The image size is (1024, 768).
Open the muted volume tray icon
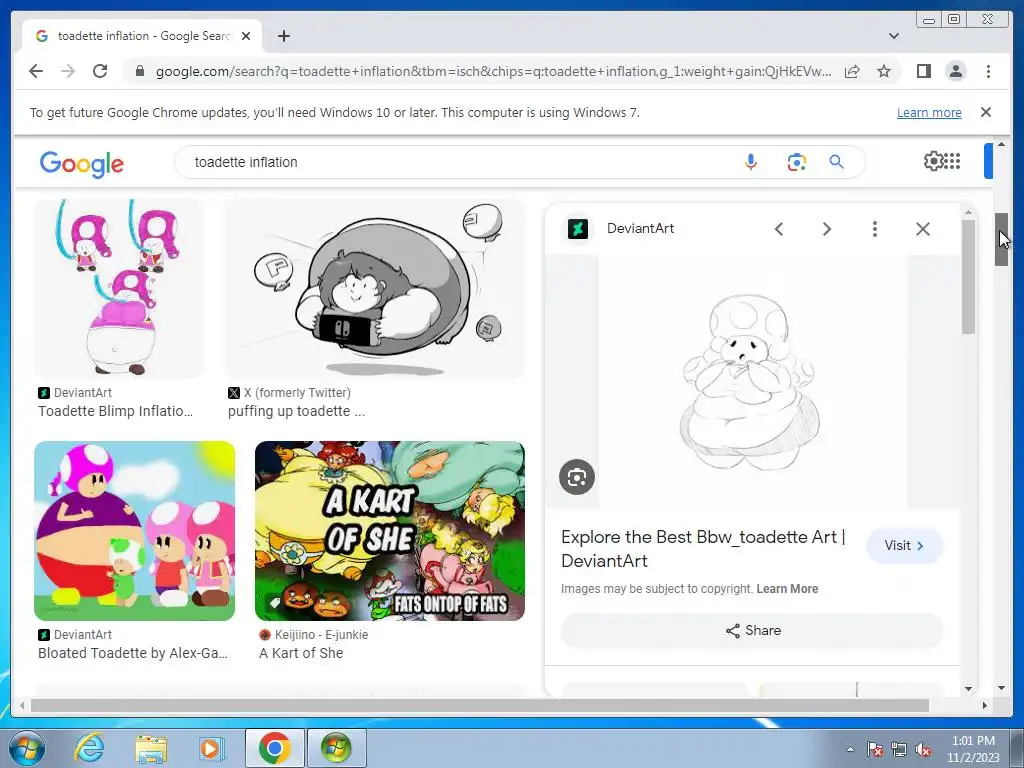923,750
